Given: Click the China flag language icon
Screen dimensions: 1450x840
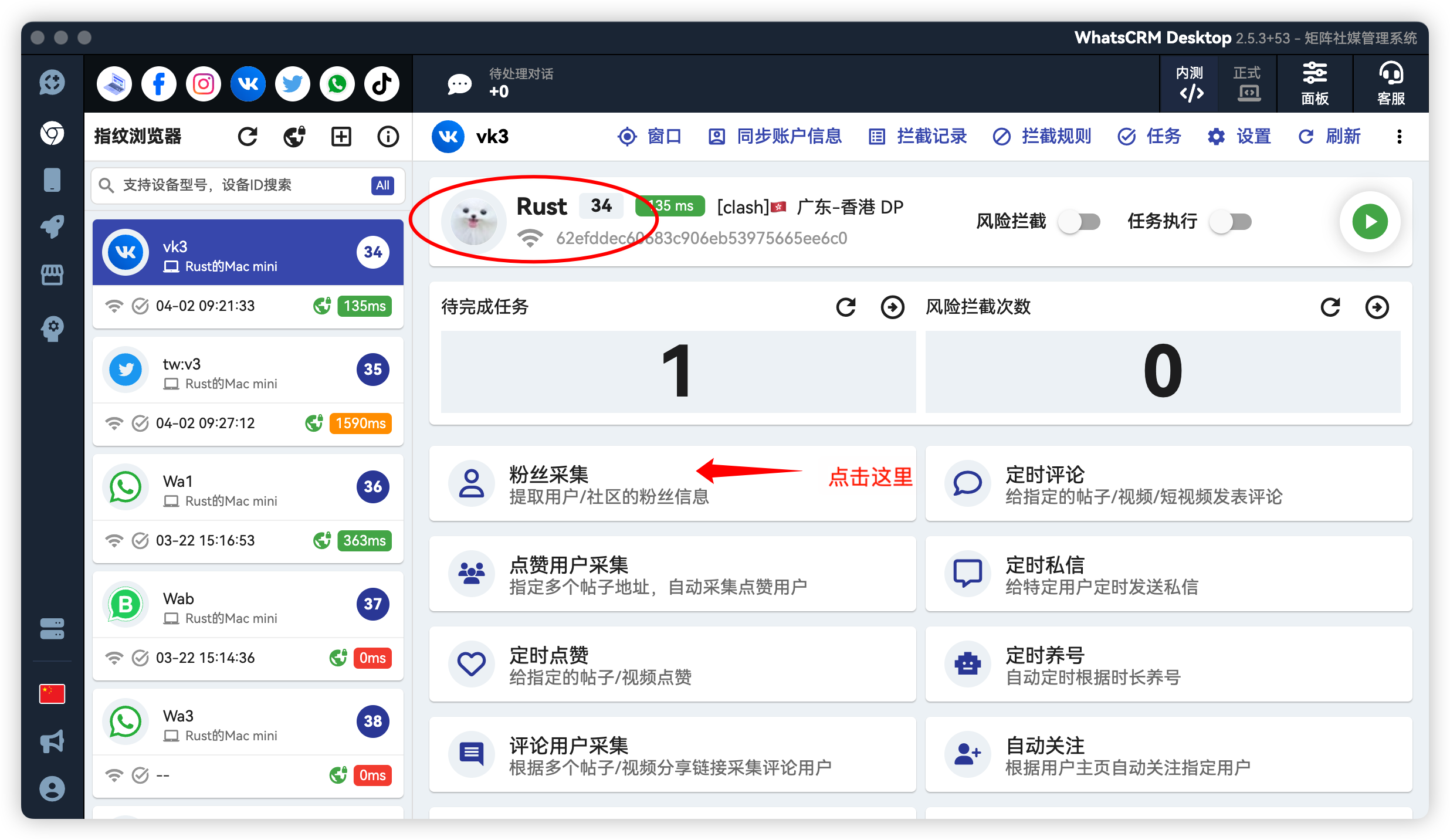Looking at the screenshot, I should tap(52, 693).
